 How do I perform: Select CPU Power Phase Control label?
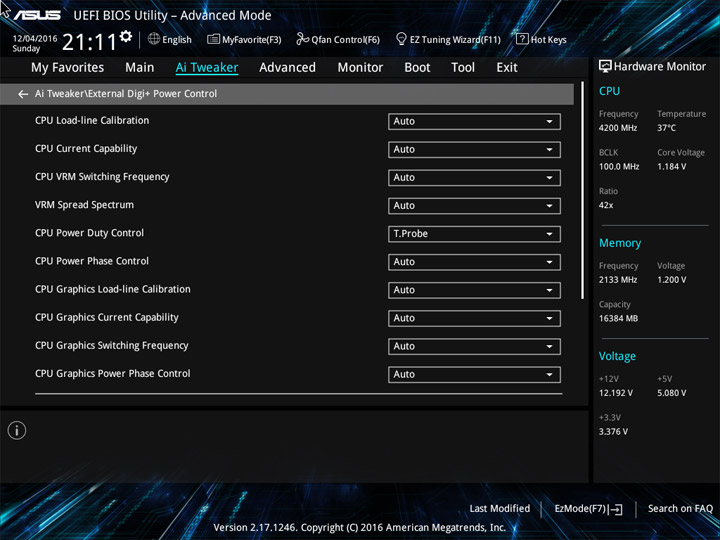pyautogui.click(x=92, y=261)
